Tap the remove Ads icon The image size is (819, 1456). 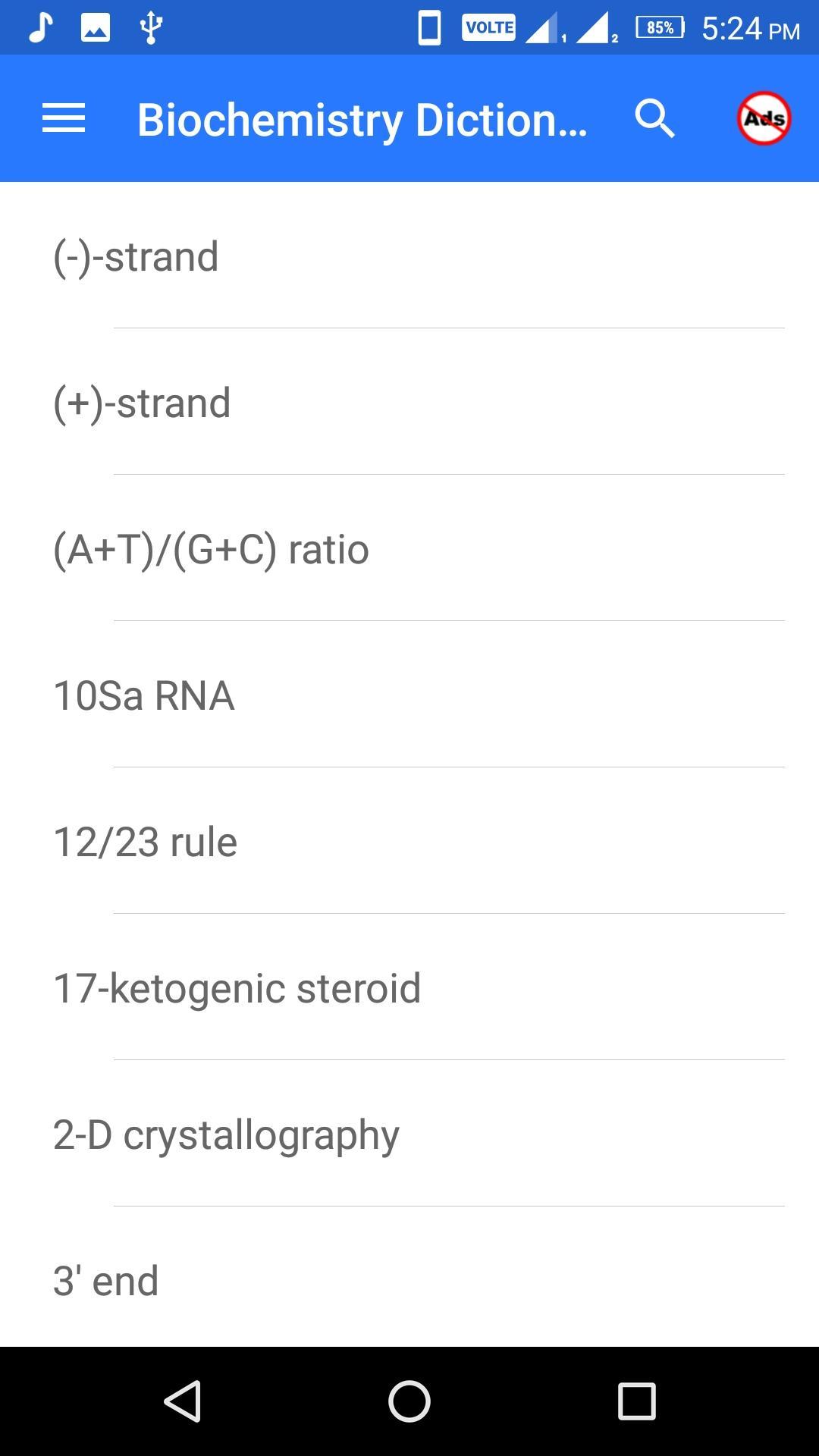764,118
